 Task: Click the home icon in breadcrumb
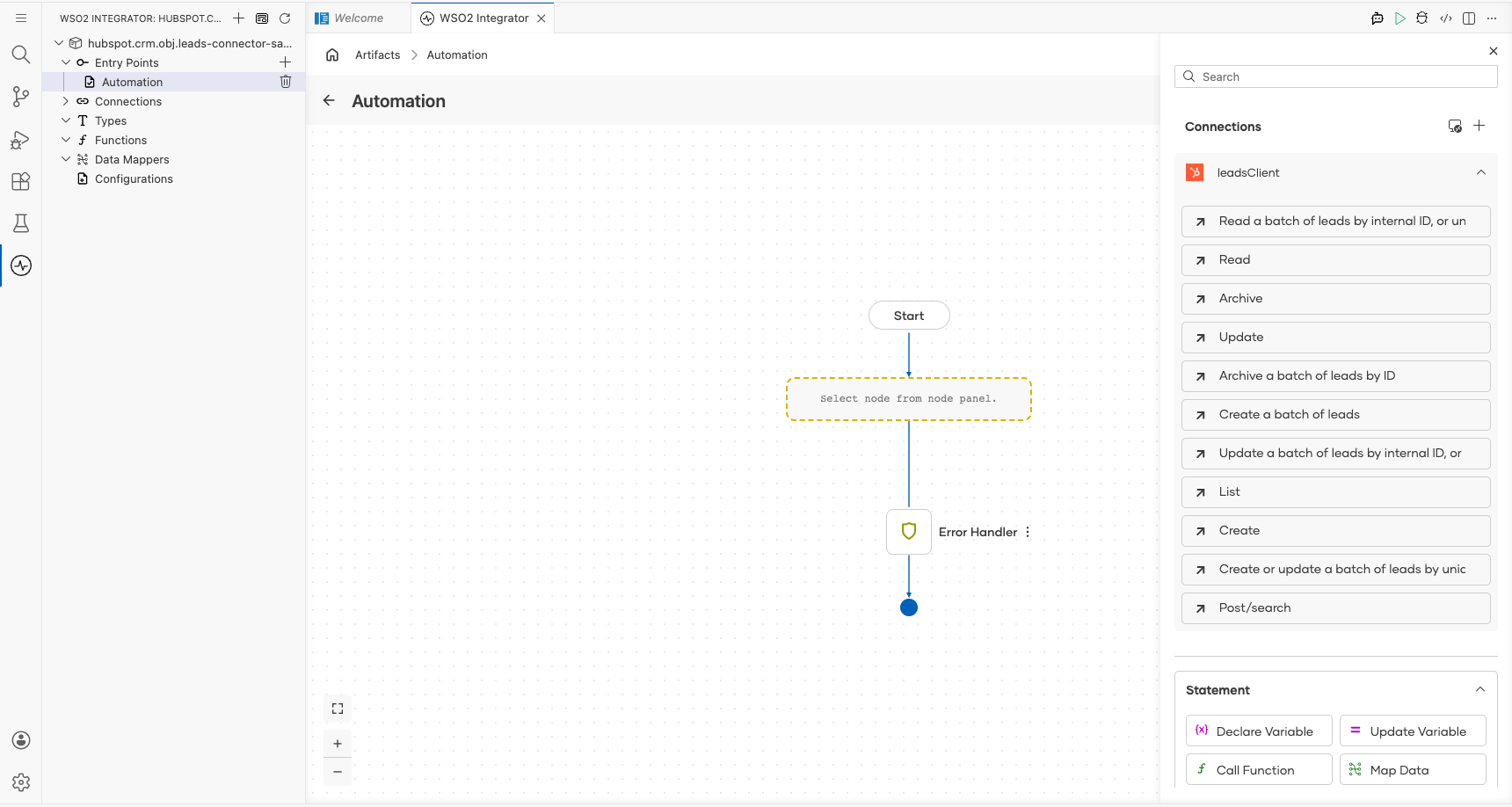pos(332,55)
